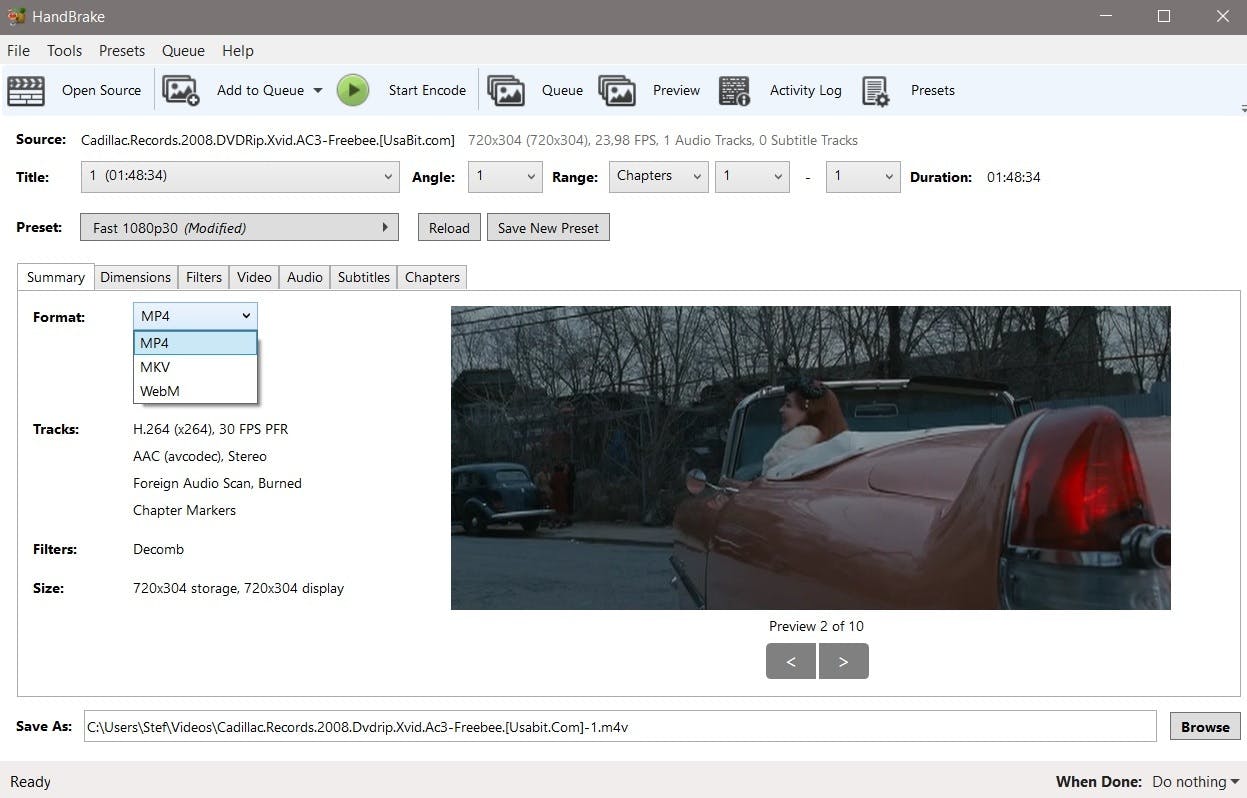Open the Activity Log icon

(735, 90)
